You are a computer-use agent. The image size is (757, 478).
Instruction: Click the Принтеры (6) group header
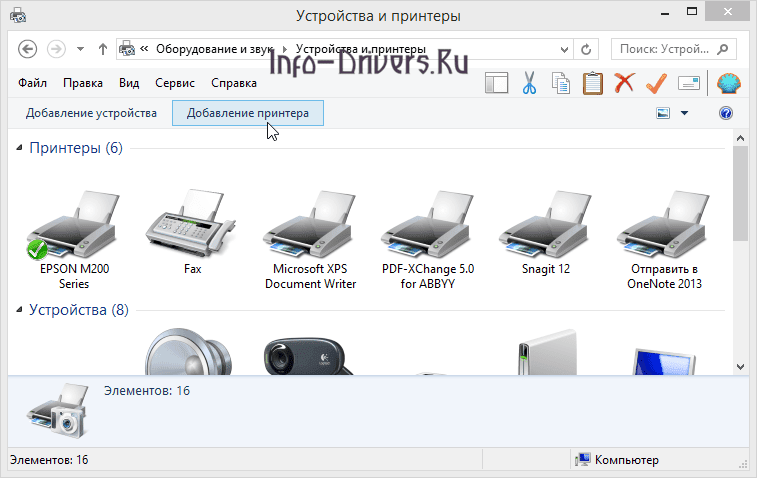(76, 148)
